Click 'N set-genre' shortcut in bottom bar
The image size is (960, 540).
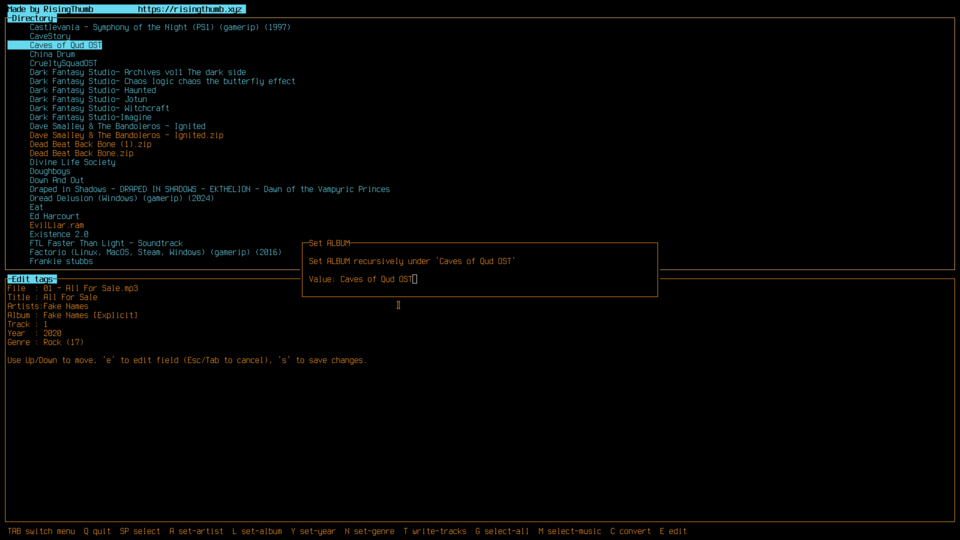[x=369, y=531]
